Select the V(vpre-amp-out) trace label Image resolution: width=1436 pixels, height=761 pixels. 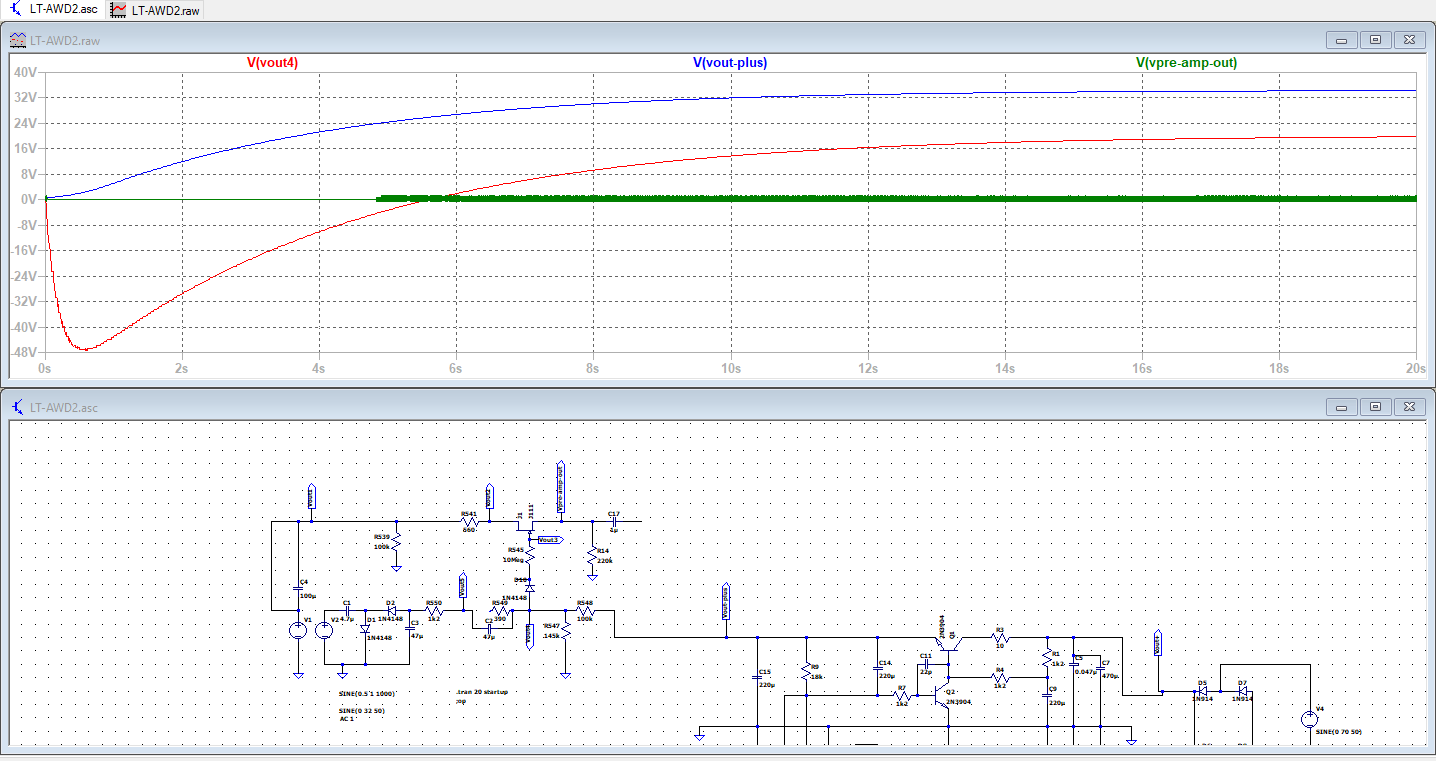click(x=1186, y=62)
